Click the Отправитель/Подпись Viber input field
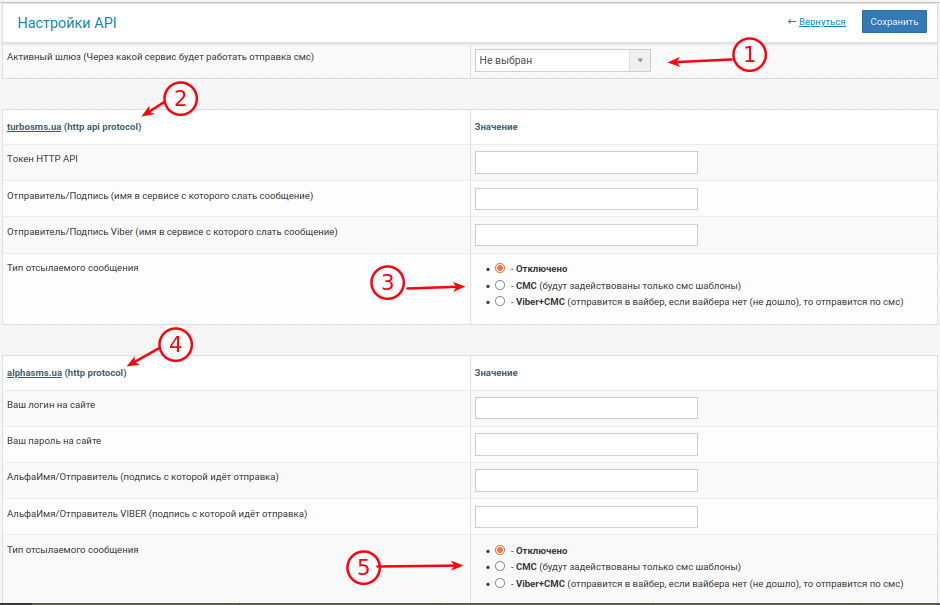 [586, 235]
